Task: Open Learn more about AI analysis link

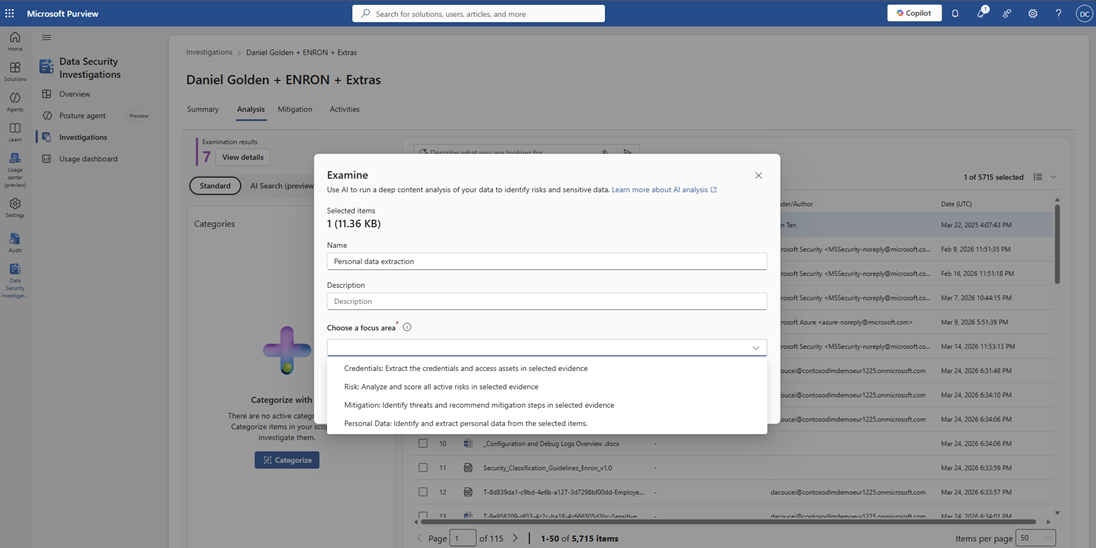Action: (664, 189)
